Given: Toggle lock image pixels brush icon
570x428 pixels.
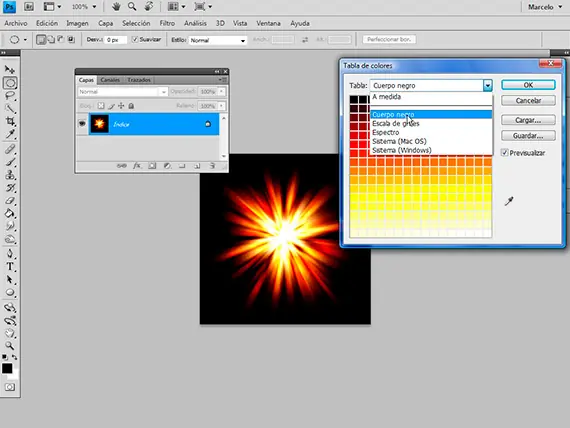Looking at the screenshot, I should tap(111, 106).
